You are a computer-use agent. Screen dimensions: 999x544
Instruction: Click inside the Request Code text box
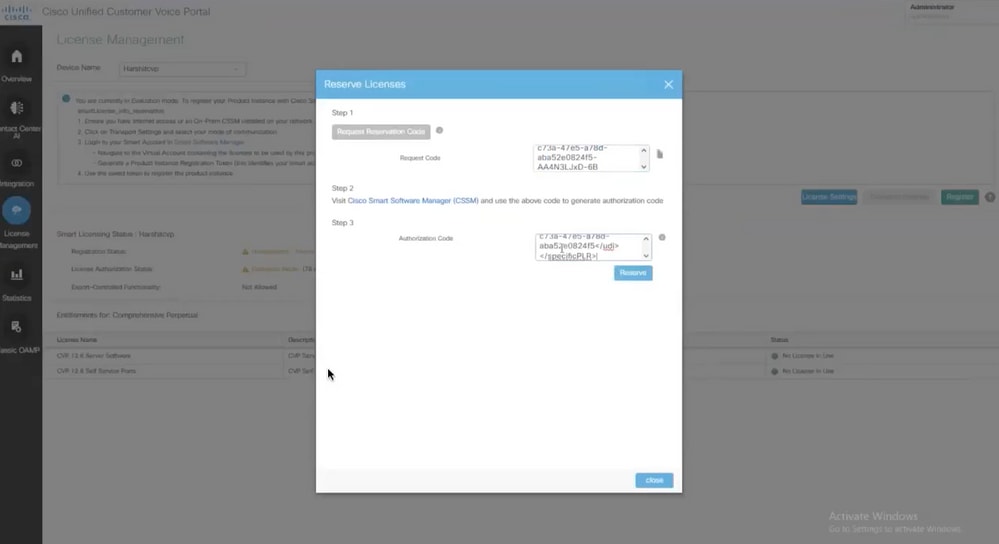pos(591,158)
